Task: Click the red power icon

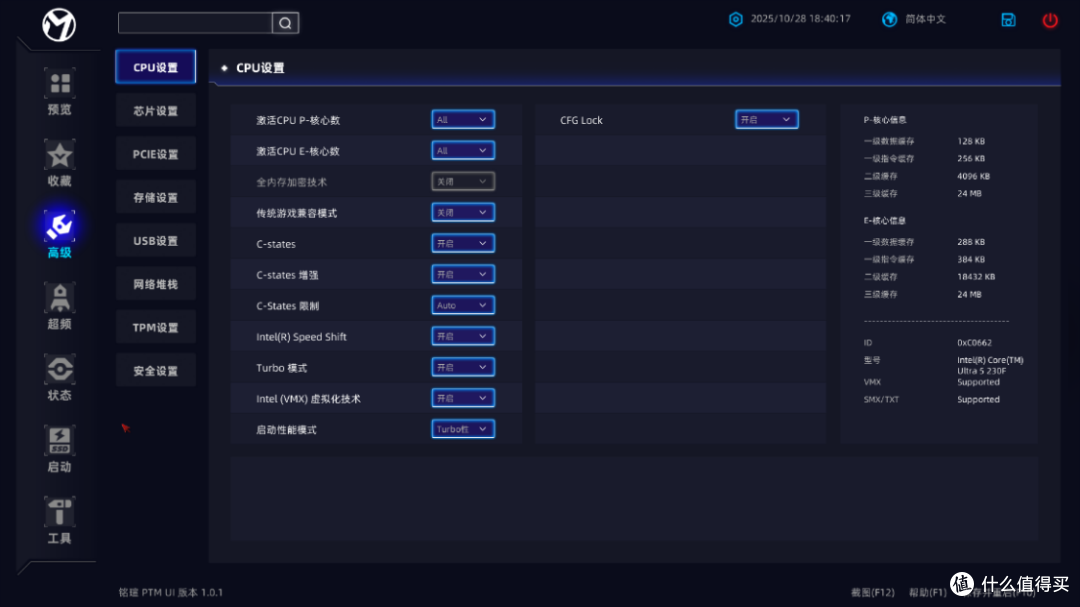Action: [1050, 20]
